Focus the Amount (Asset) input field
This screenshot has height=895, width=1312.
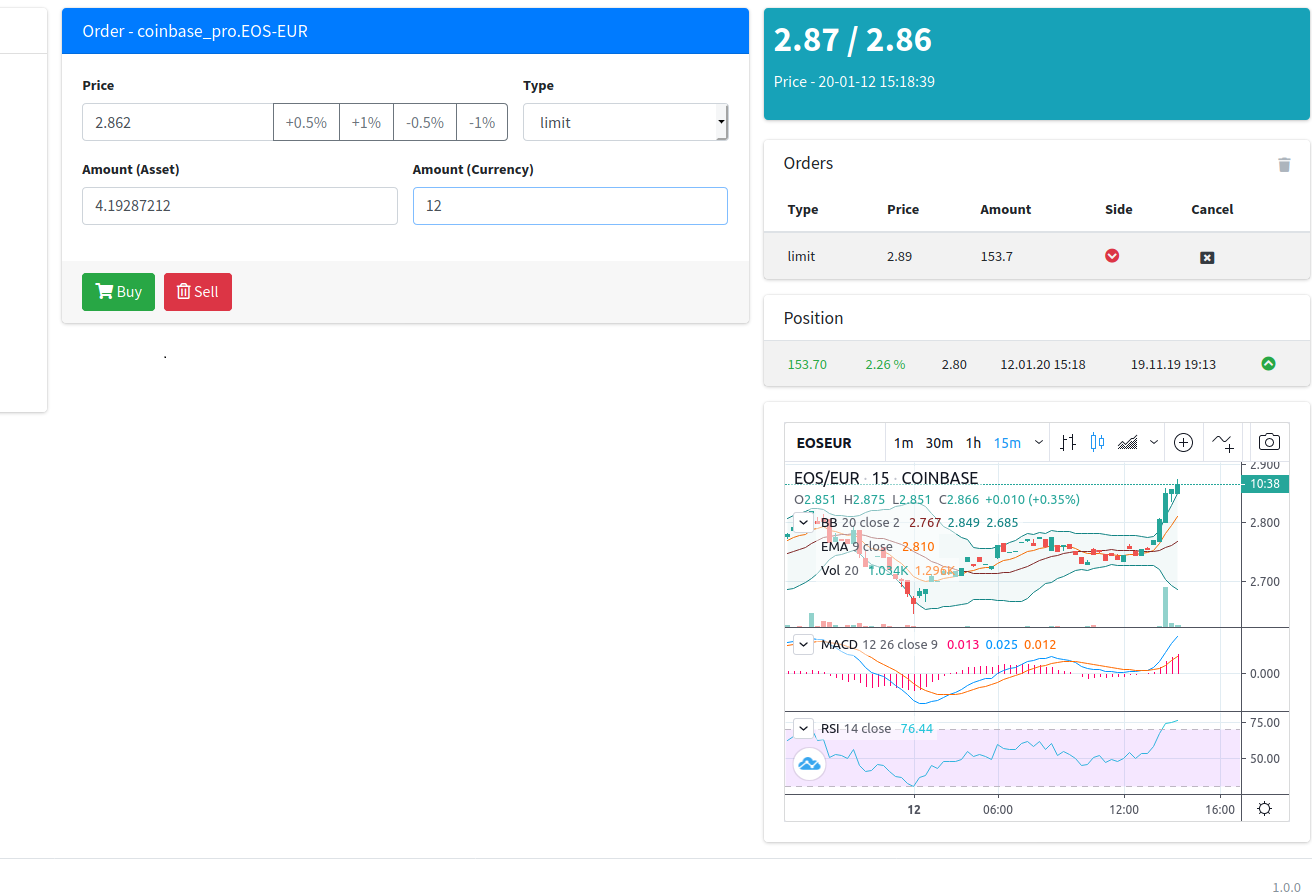(x=240, y=206)
